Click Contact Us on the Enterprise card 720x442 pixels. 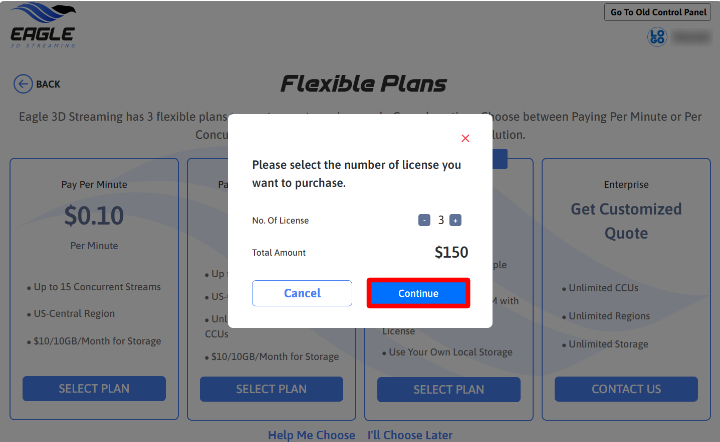626,389
